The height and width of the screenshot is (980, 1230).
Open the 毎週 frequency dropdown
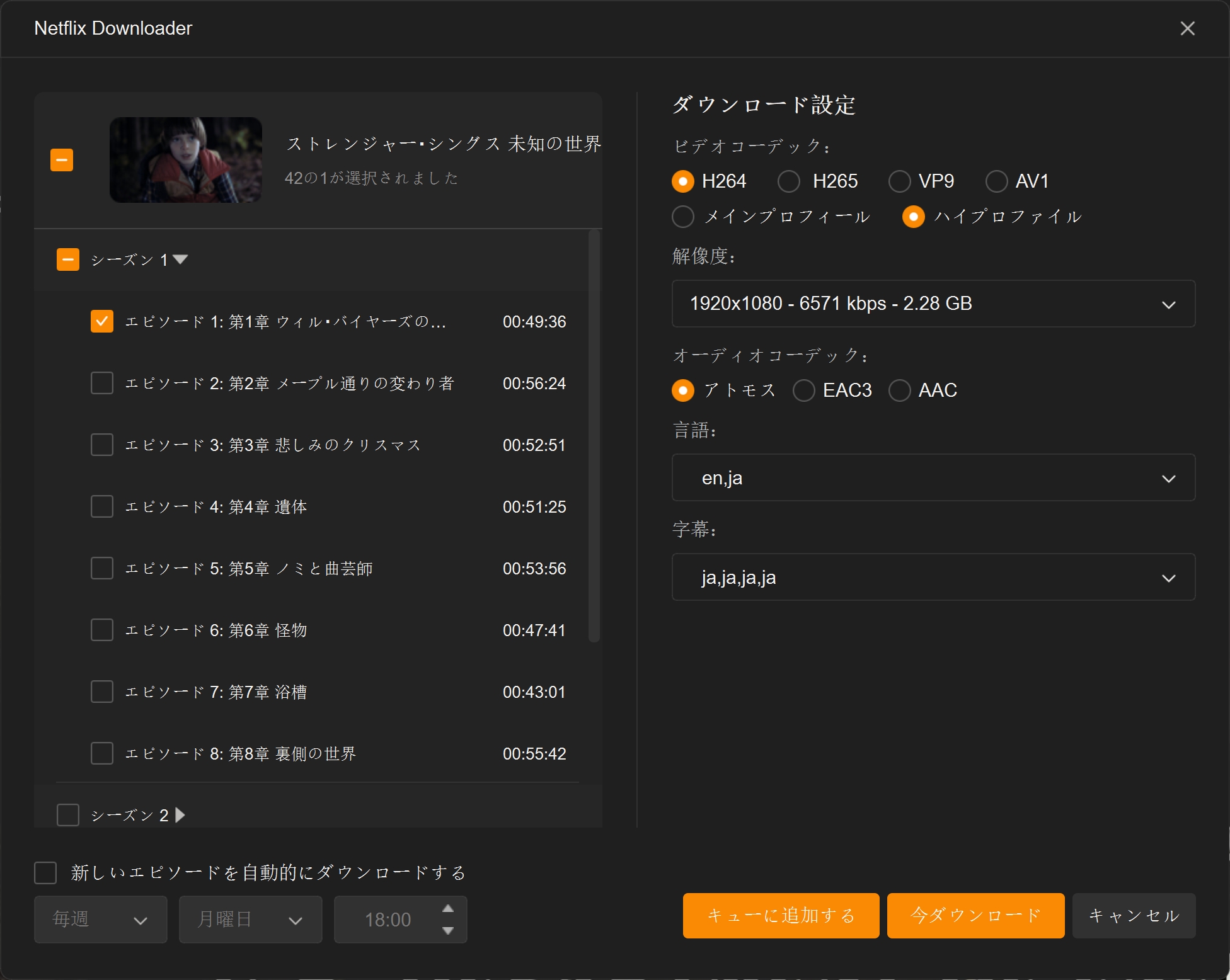click(101, 920)
